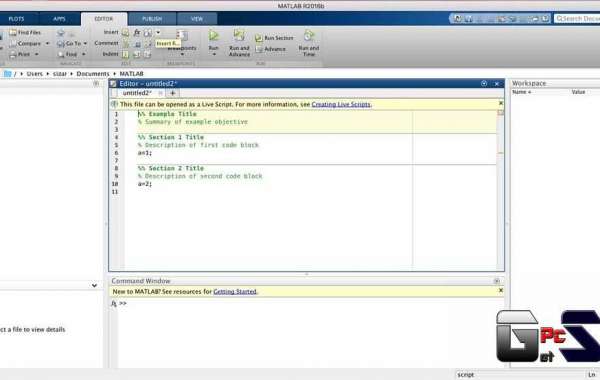Click the editor code analyzer indicator
This screenshot has height=380, width=600.
click(501, 113)
